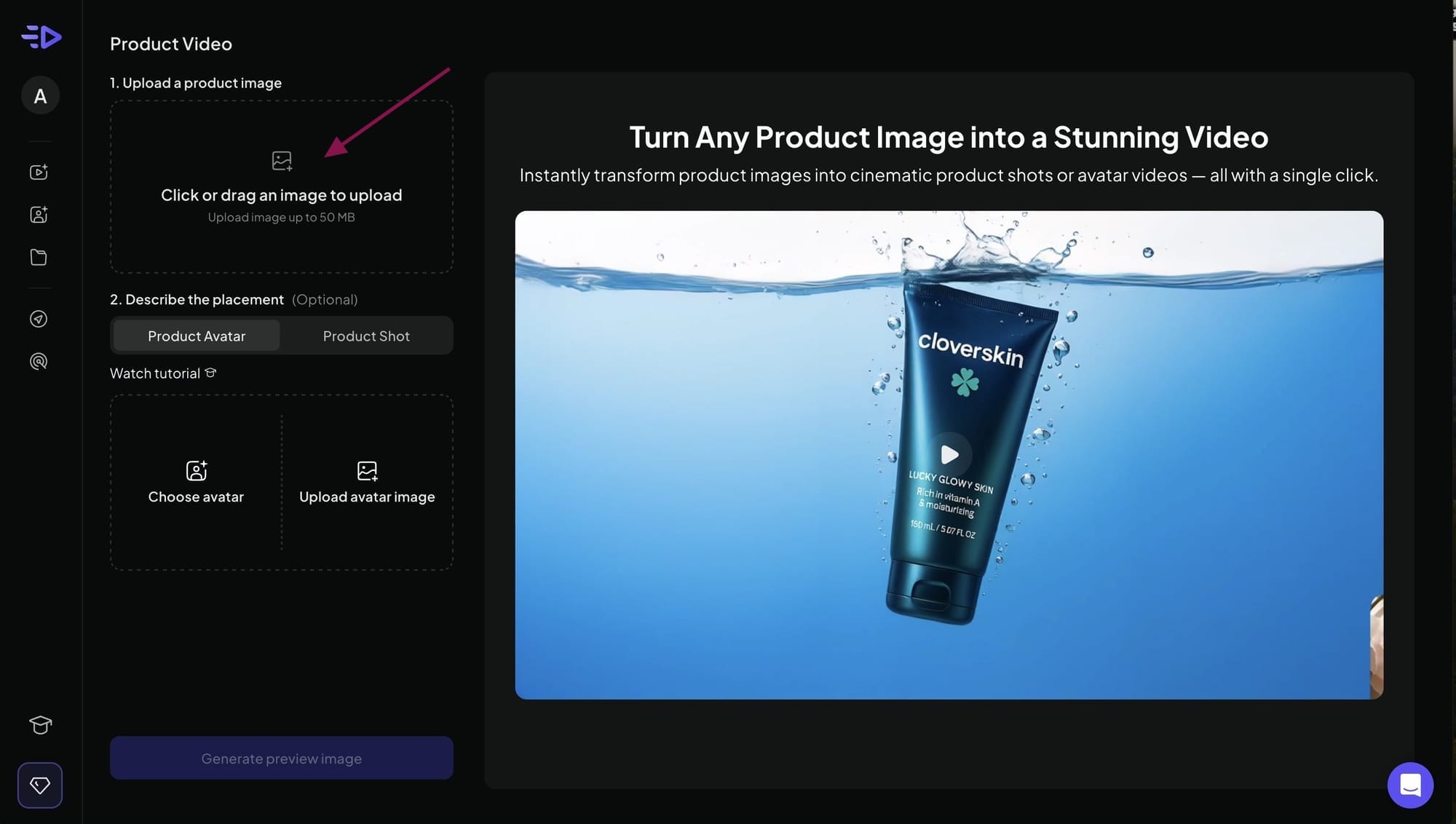Open the chat support bubble
This screenshot has height=824, width=1456.
point(1410,785)
